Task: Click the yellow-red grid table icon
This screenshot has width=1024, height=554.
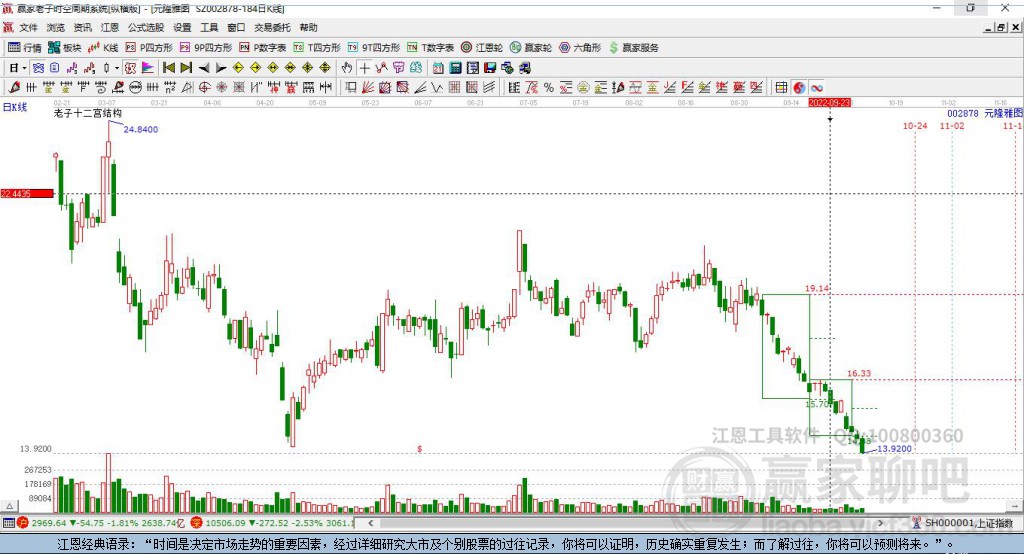Action: pyautogui.click(x=781, y=88)
